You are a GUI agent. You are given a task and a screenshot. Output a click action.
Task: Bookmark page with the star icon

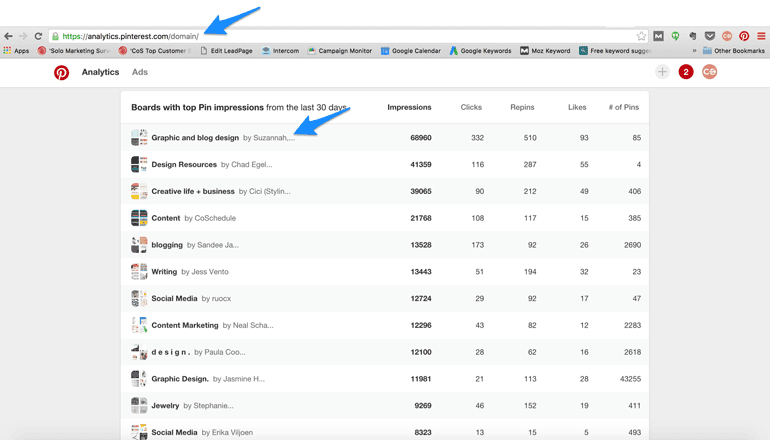click(x=641, y=36)
